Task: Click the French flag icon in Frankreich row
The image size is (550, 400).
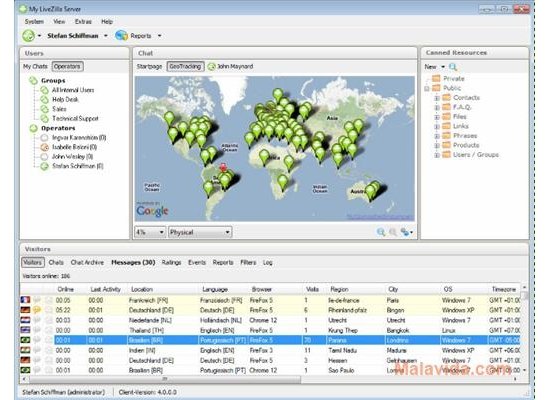Action: click(25, 300)
